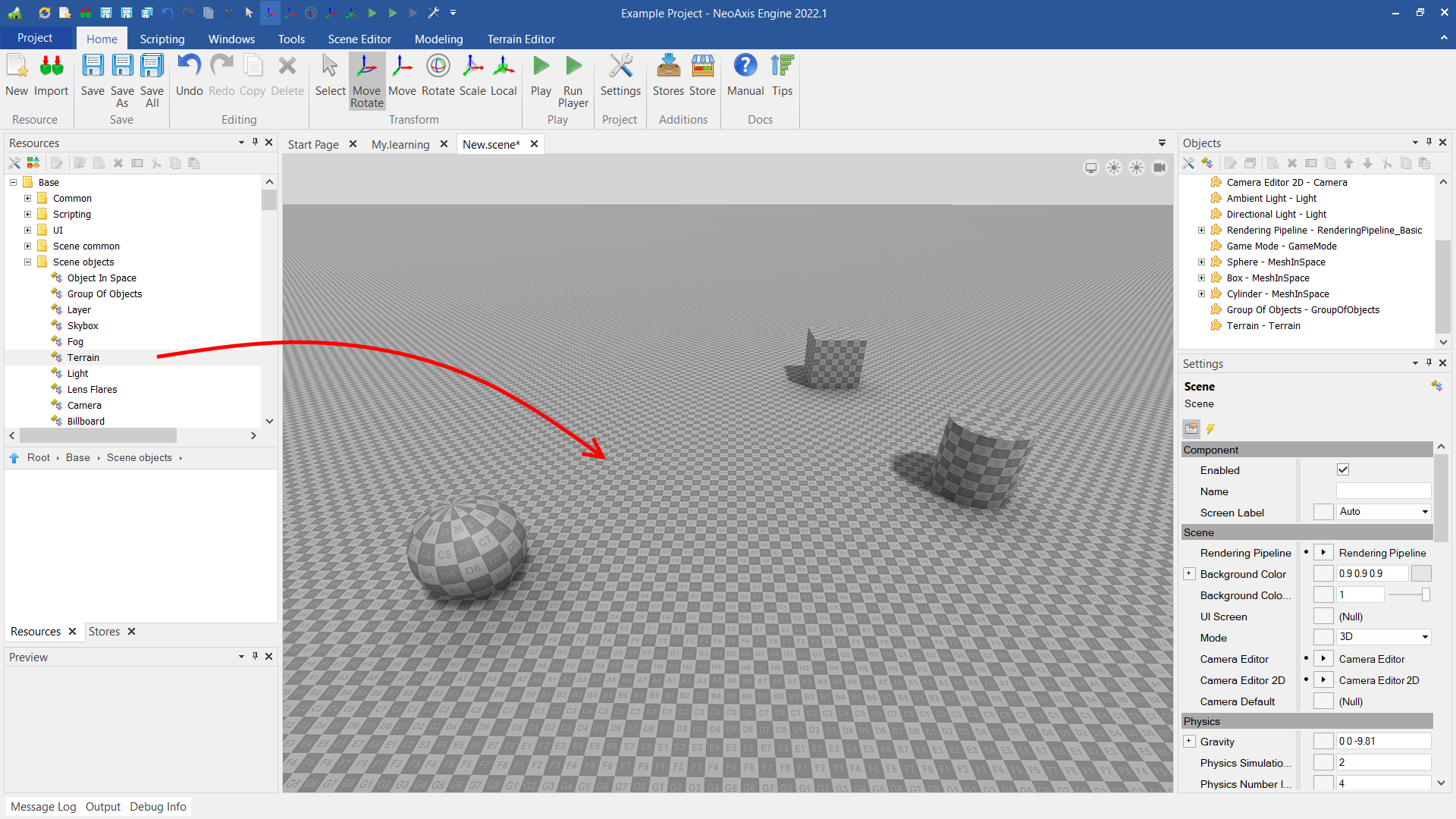The height and width of the screenshot is (819, 1456).
Task: Toggle the Enabled checkbox in Settings
Action: pos(1342,470)
